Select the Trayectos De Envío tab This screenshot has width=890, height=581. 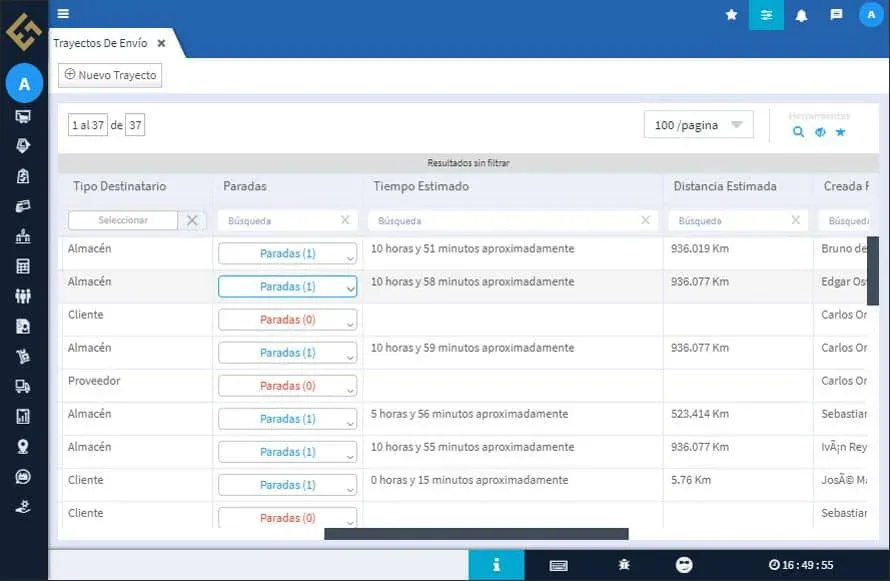click(x=100, y=43)
